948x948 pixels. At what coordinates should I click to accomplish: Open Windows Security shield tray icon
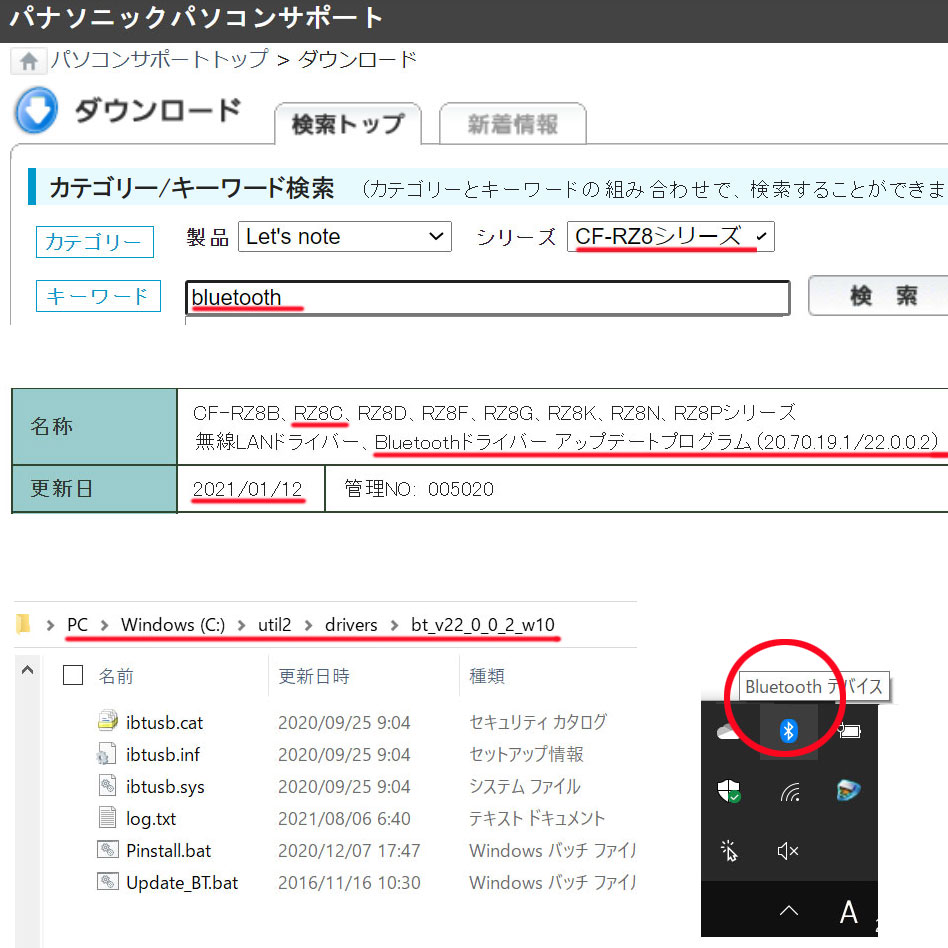click(729, 790)
